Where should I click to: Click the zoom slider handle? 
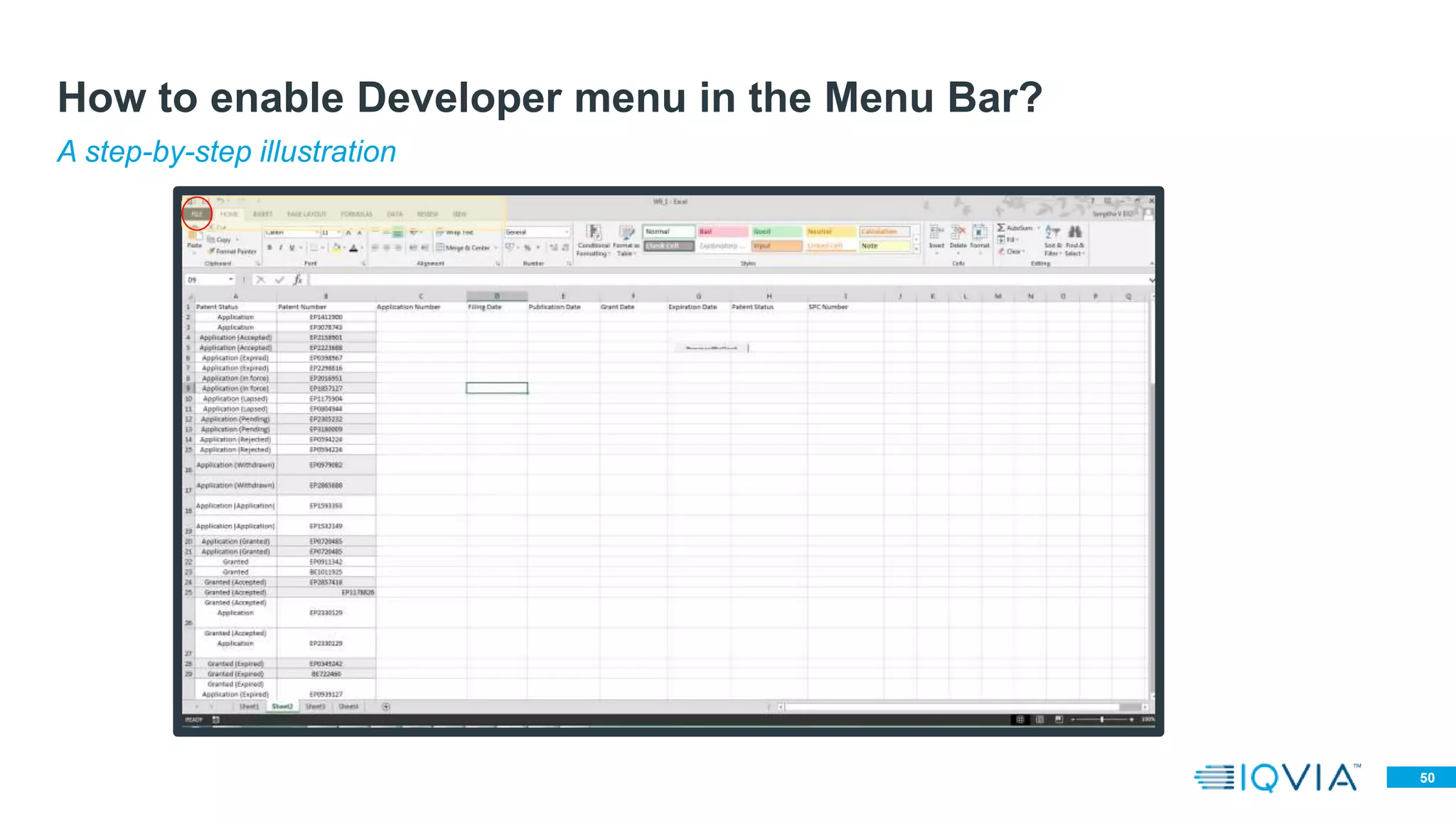1102,719
